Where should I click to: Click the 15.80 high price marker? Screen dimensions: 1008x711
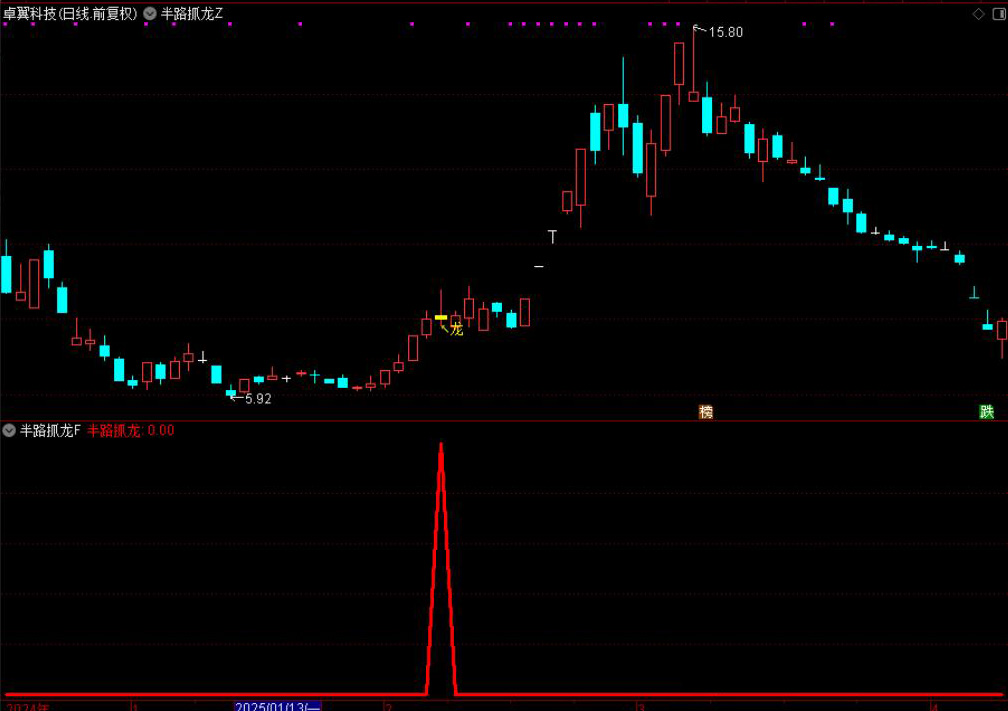point(725,32)
